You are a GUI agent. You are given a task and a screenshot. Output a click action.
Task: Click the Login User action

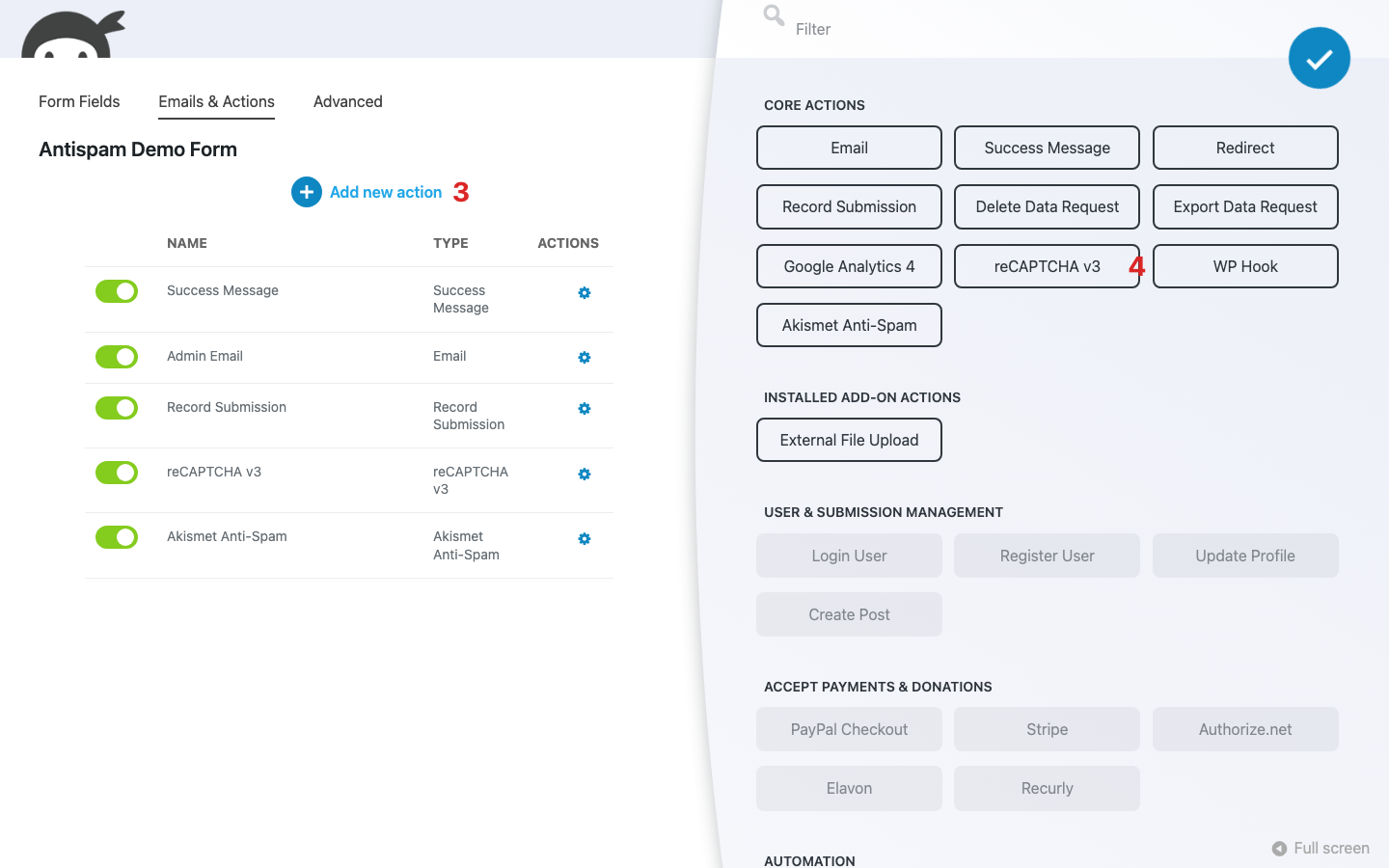click(x=849, y=556)
